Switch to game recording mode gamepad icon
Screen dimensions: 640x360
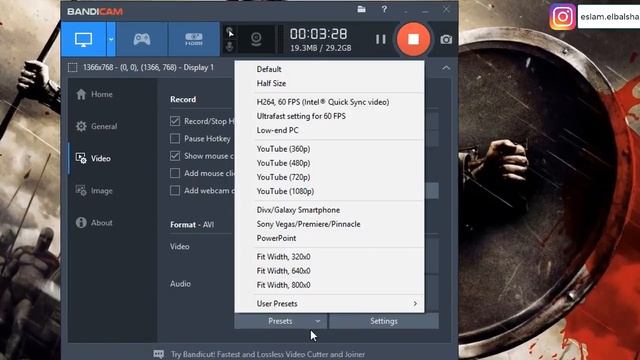[142, 40]
